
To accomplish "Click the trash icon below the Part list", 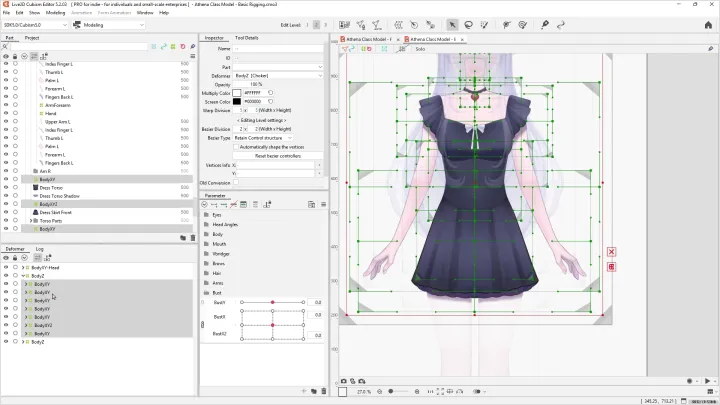I will tap(193, 237).
